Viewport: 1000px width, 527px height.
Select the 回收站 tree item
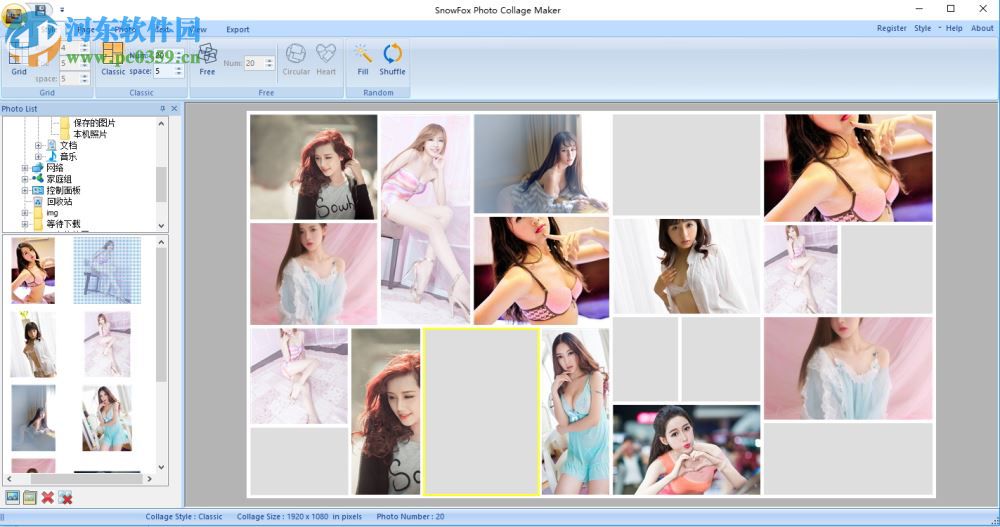pyautogui.click(x=59, y=202)
